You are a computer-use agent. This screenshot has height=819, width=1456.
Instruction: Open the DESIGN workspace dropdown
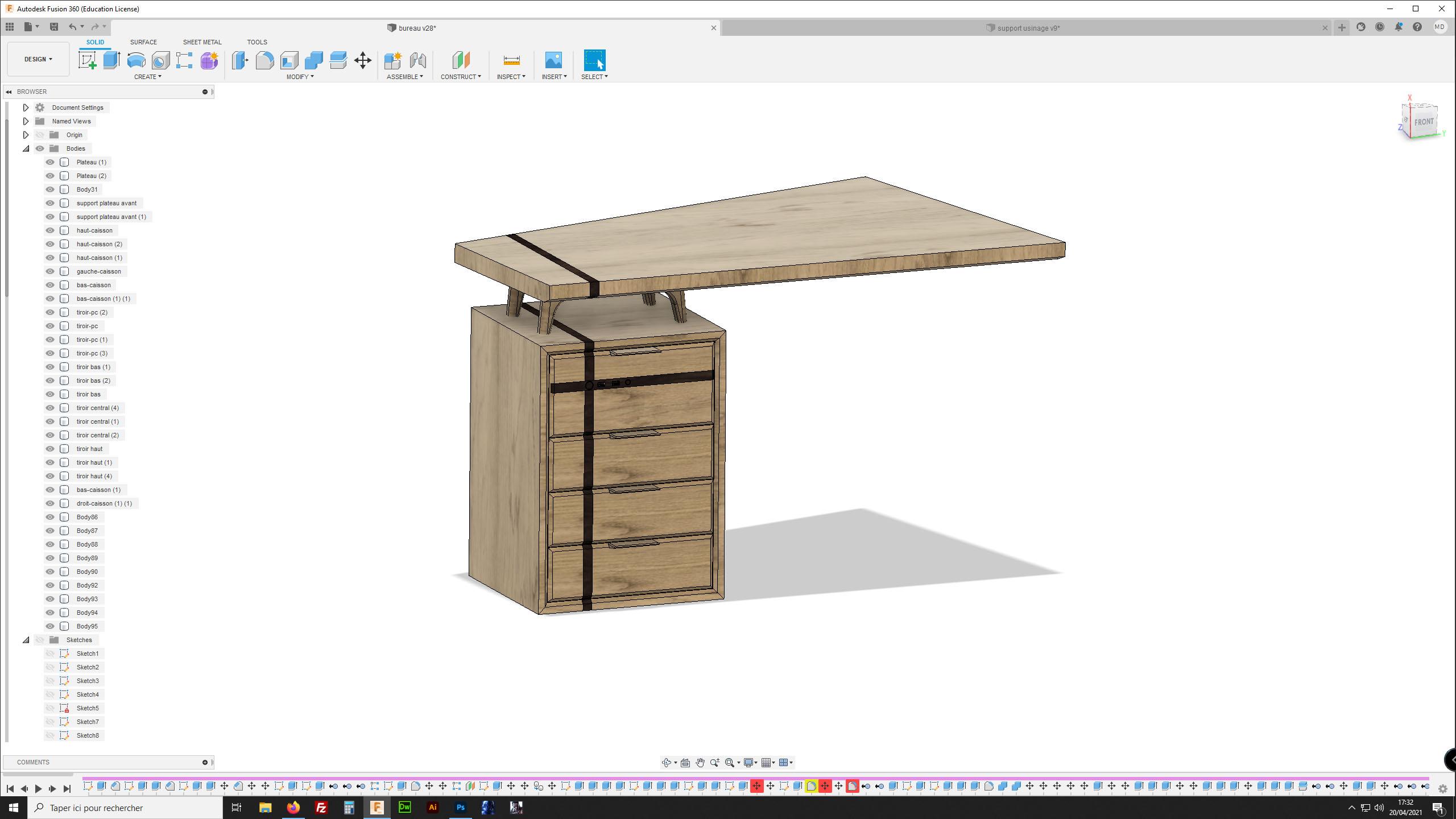(38, 59)
